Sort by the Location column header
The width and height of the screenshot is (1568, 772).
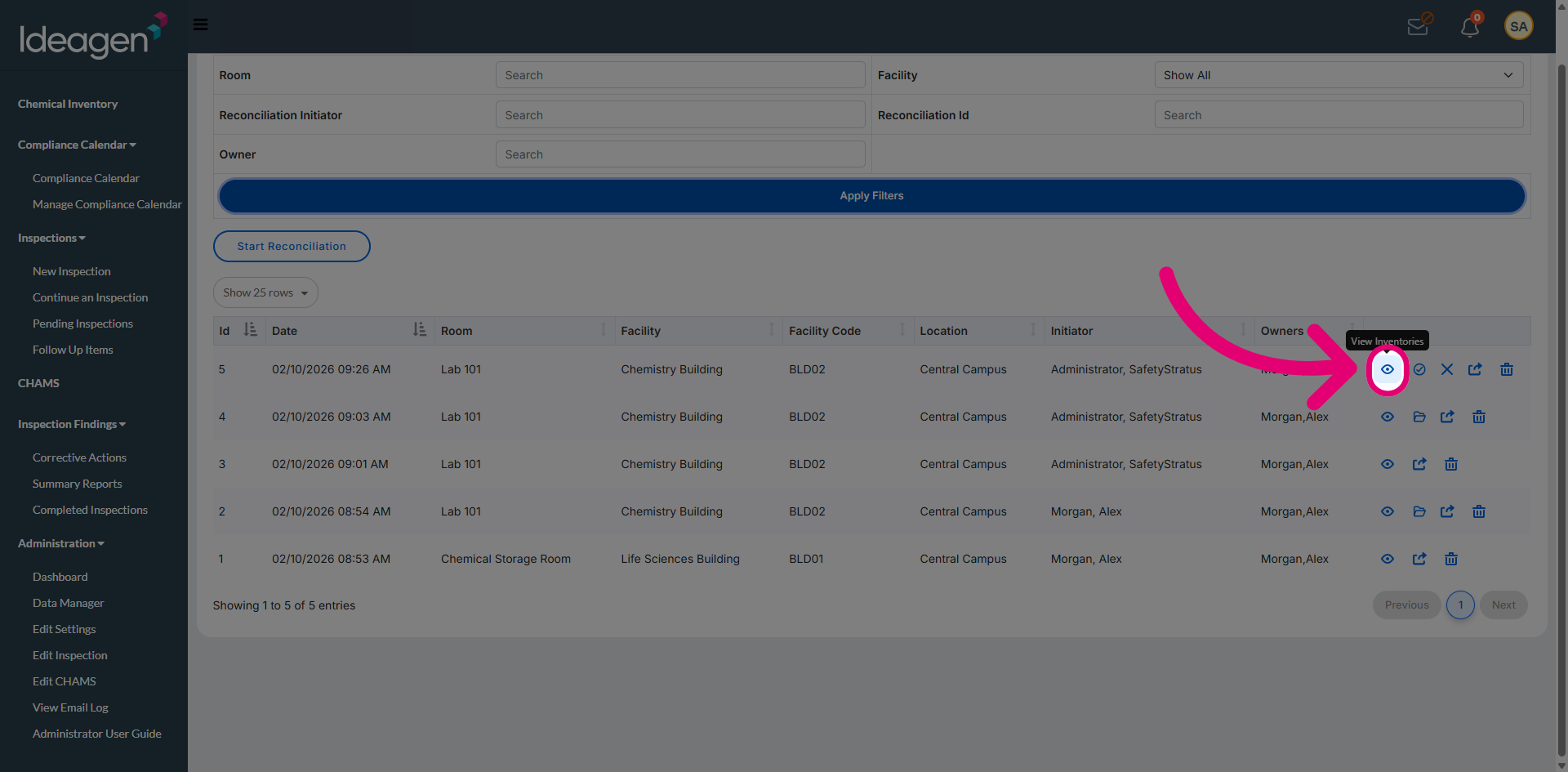tap(978, 330)
